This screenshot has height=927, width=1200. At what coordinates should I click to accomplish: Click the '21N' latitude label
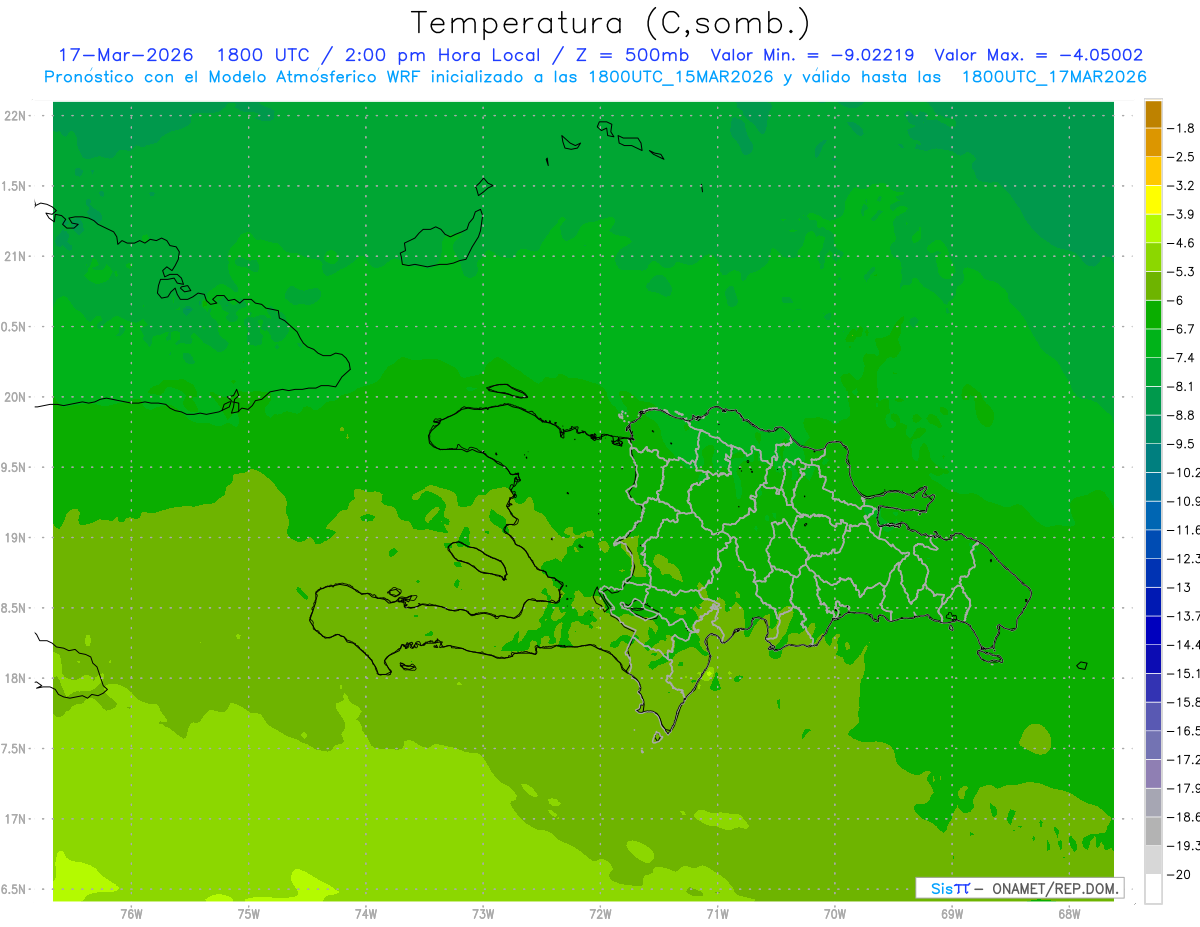tap(16, 257)
